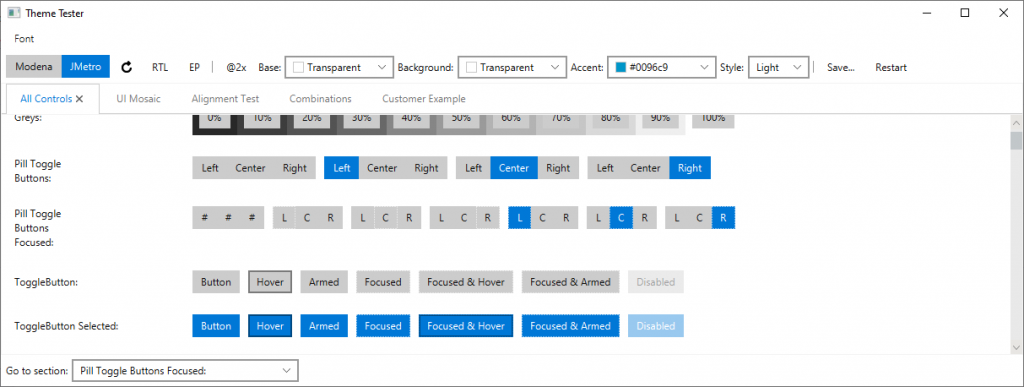Expand the Style Light dropdown

[778, 67]
